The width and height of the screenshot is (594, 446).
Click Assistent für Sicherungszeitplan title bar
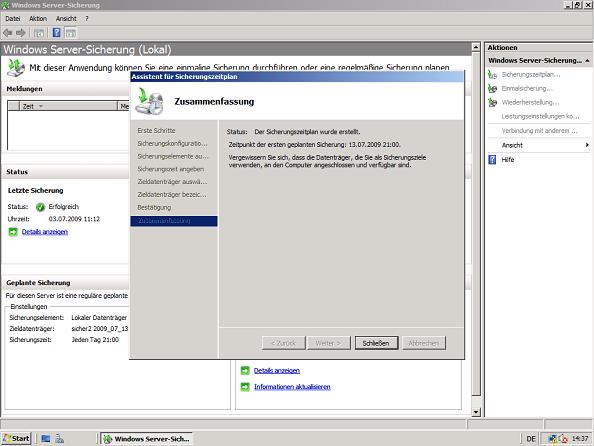(297, 77)
